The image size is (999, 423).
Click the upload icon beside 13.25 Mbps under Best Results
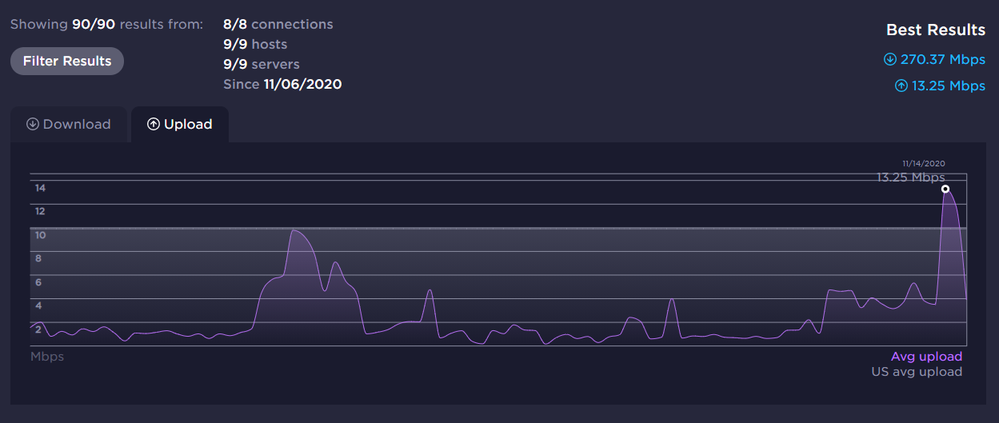(901, 86)
